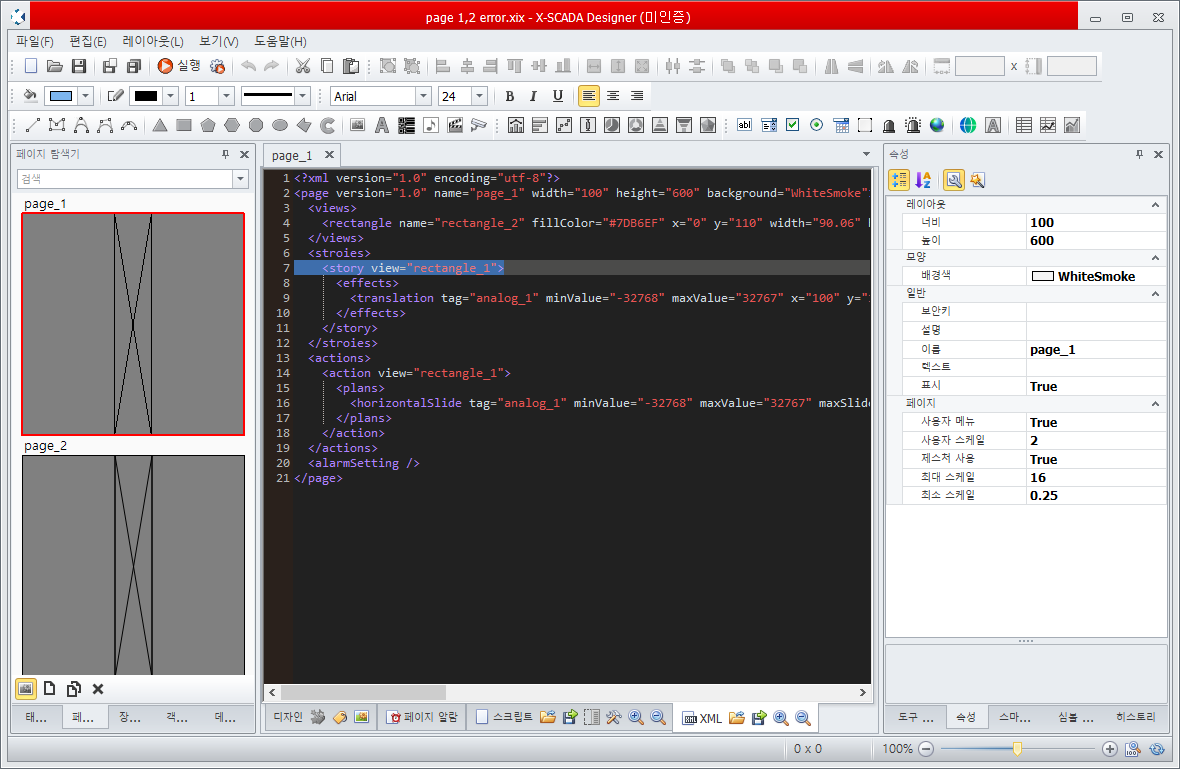Insert the trend line chart element
The height and width of the screenshot is (769, 1180).
[x=1048, y=126]
